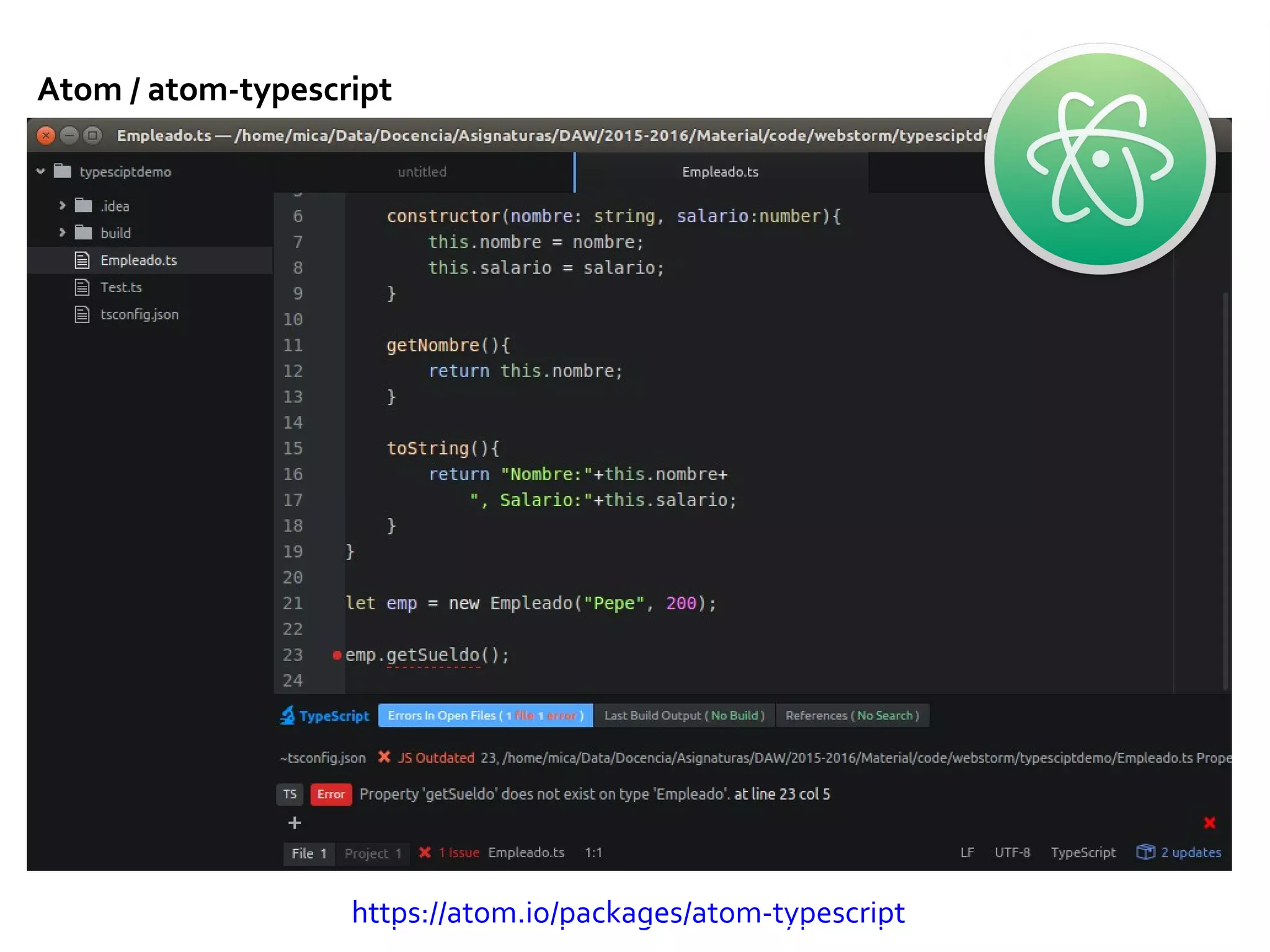This screenshot has height=952, width=1270.
Task: Click the green Atom logo
Action: coord(1100,159)
